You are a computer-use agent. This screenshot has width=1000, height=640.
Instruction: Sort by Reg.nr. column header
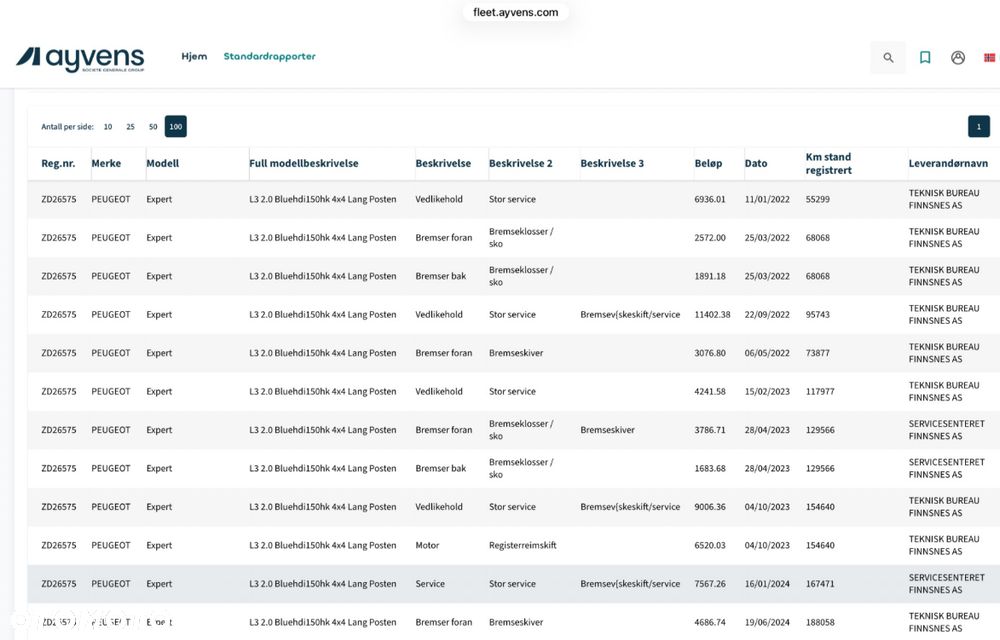point(58,163)
